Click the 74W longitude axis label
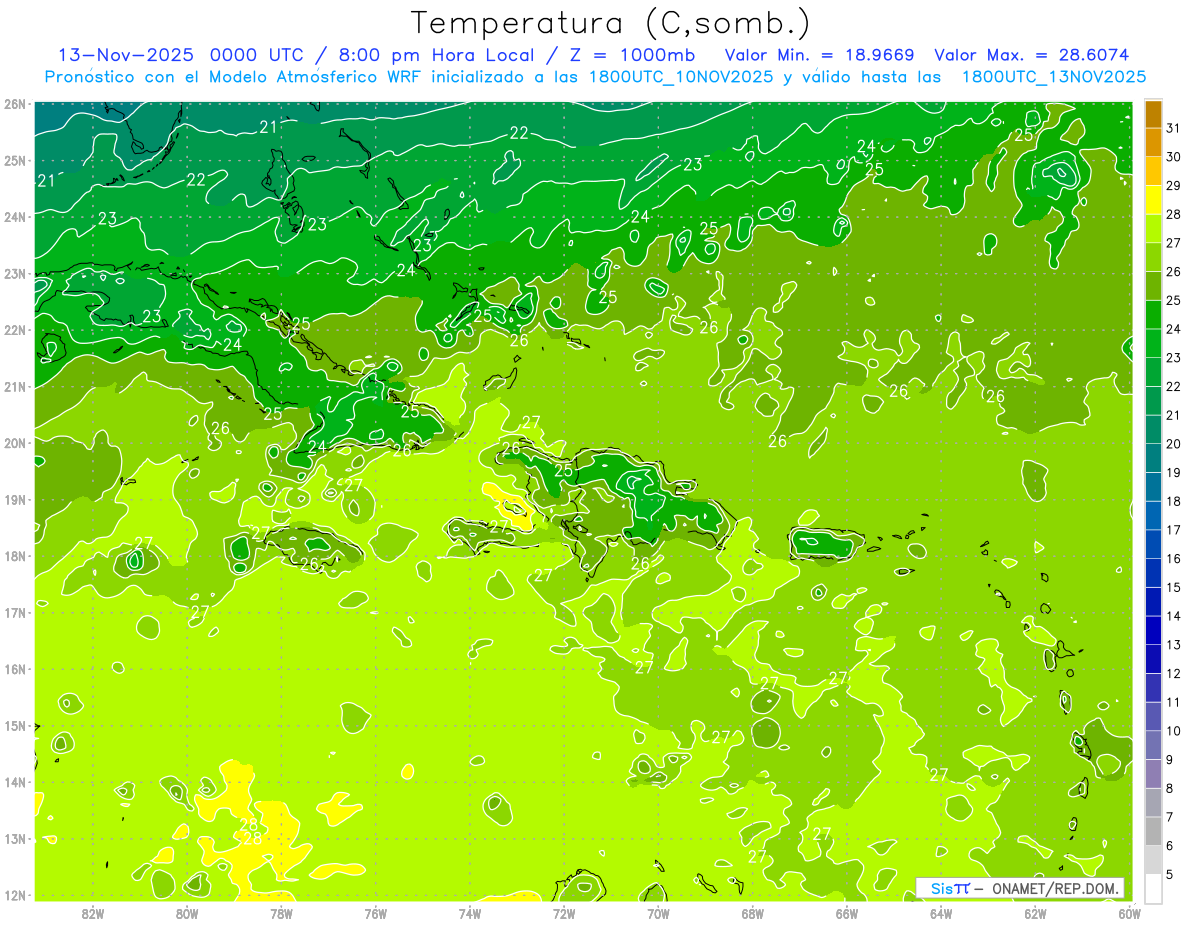This screenshot has height=927, width=1200. (470, 912)
